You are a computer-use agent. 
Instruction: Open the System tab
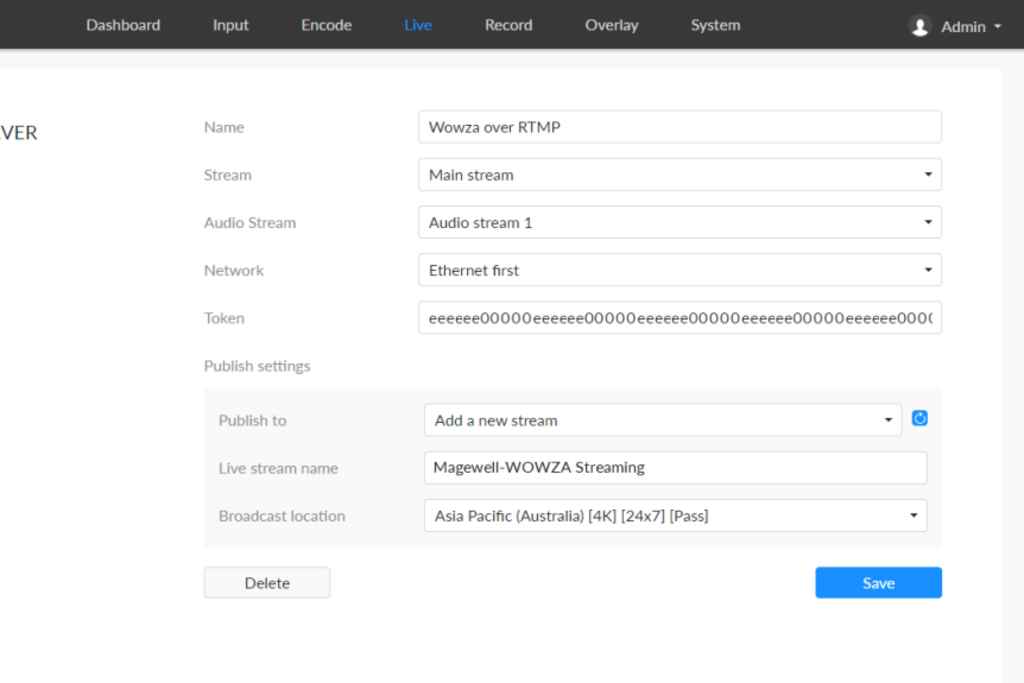tap(716, 25)
